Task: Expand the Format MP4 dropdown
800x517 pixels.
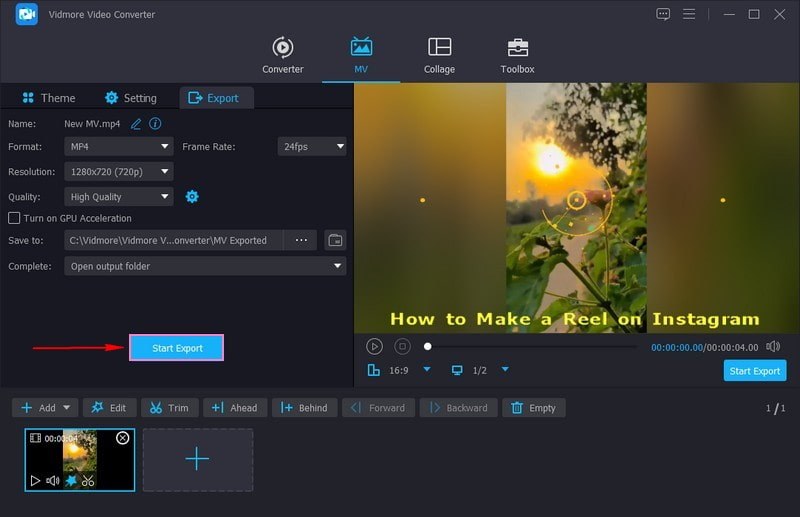Action: (119, 146)
